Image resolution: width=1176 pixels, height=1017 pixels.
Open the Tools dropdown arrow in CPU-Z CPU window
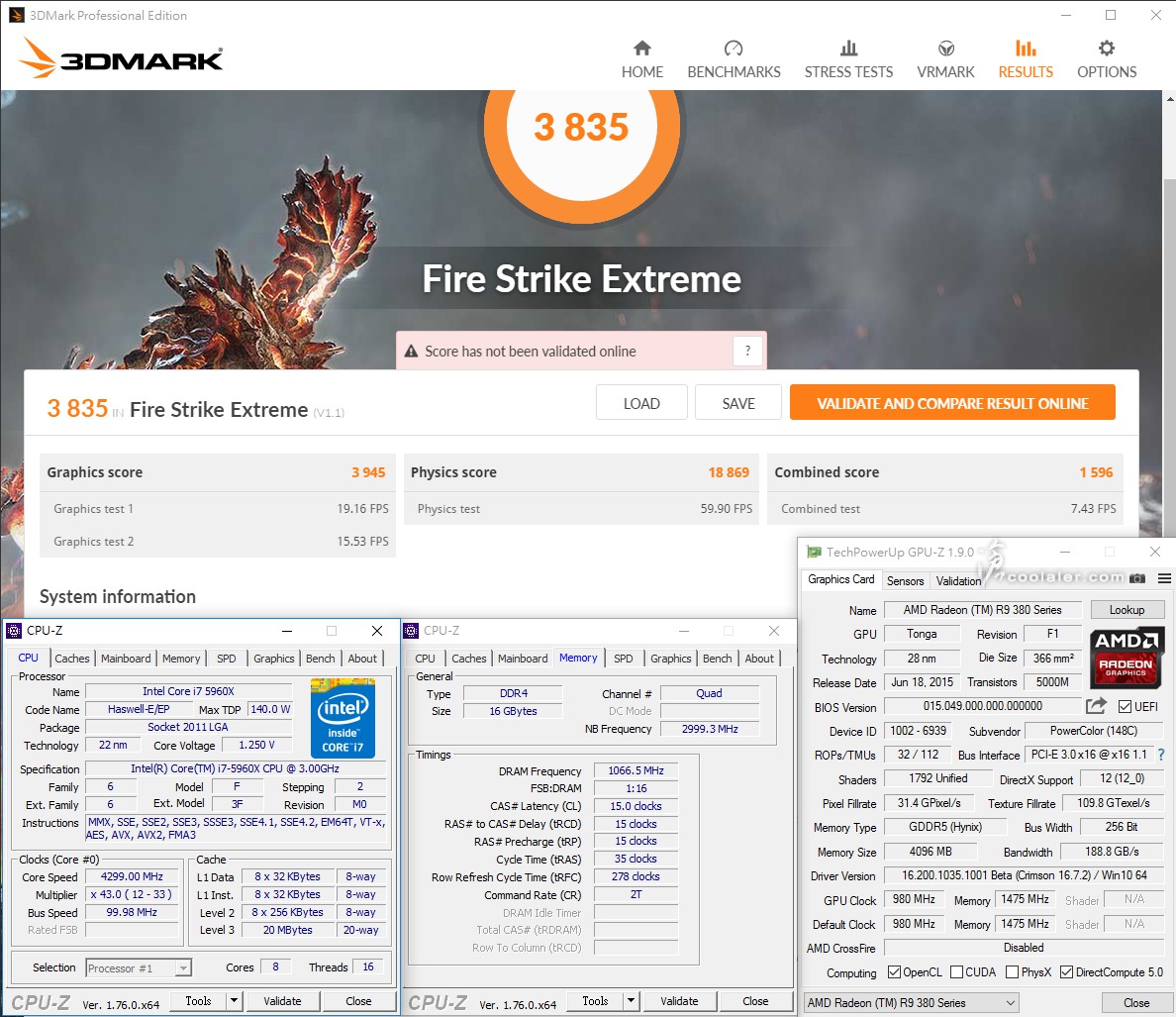(234, 1000)
